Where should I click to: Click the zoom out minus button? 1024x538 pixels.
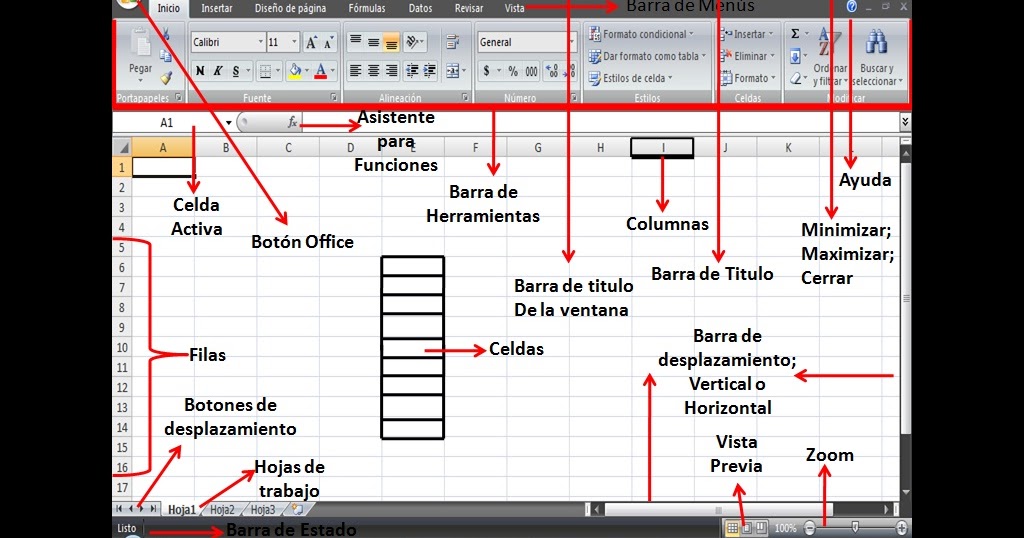click(810, 528)
